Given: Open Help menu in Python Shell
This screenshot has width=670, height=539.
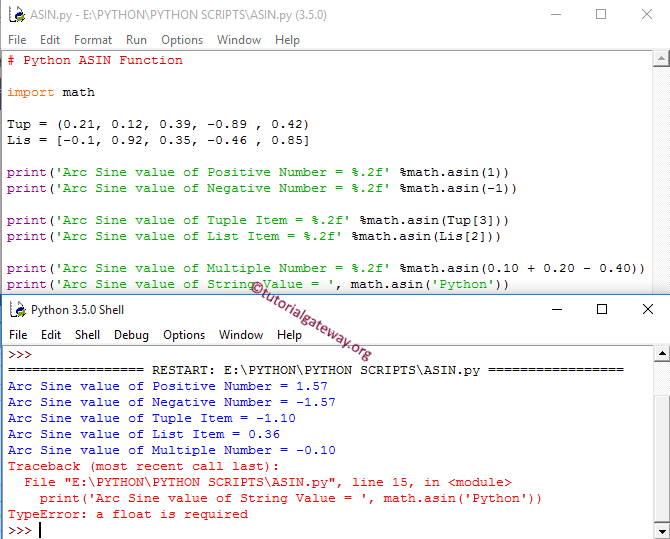Looking at the screenshot, I should (x=289, y=335).
